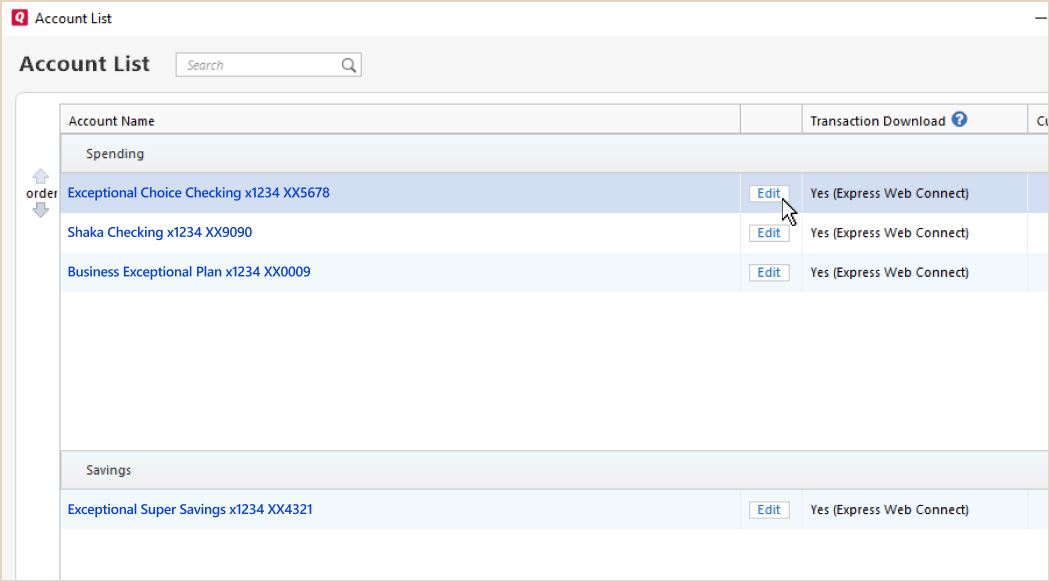This screenshot has width=1050, height=582.
Task: Open Exceptional Choice Checking x1234 XX5678
Action: (198, 193)
